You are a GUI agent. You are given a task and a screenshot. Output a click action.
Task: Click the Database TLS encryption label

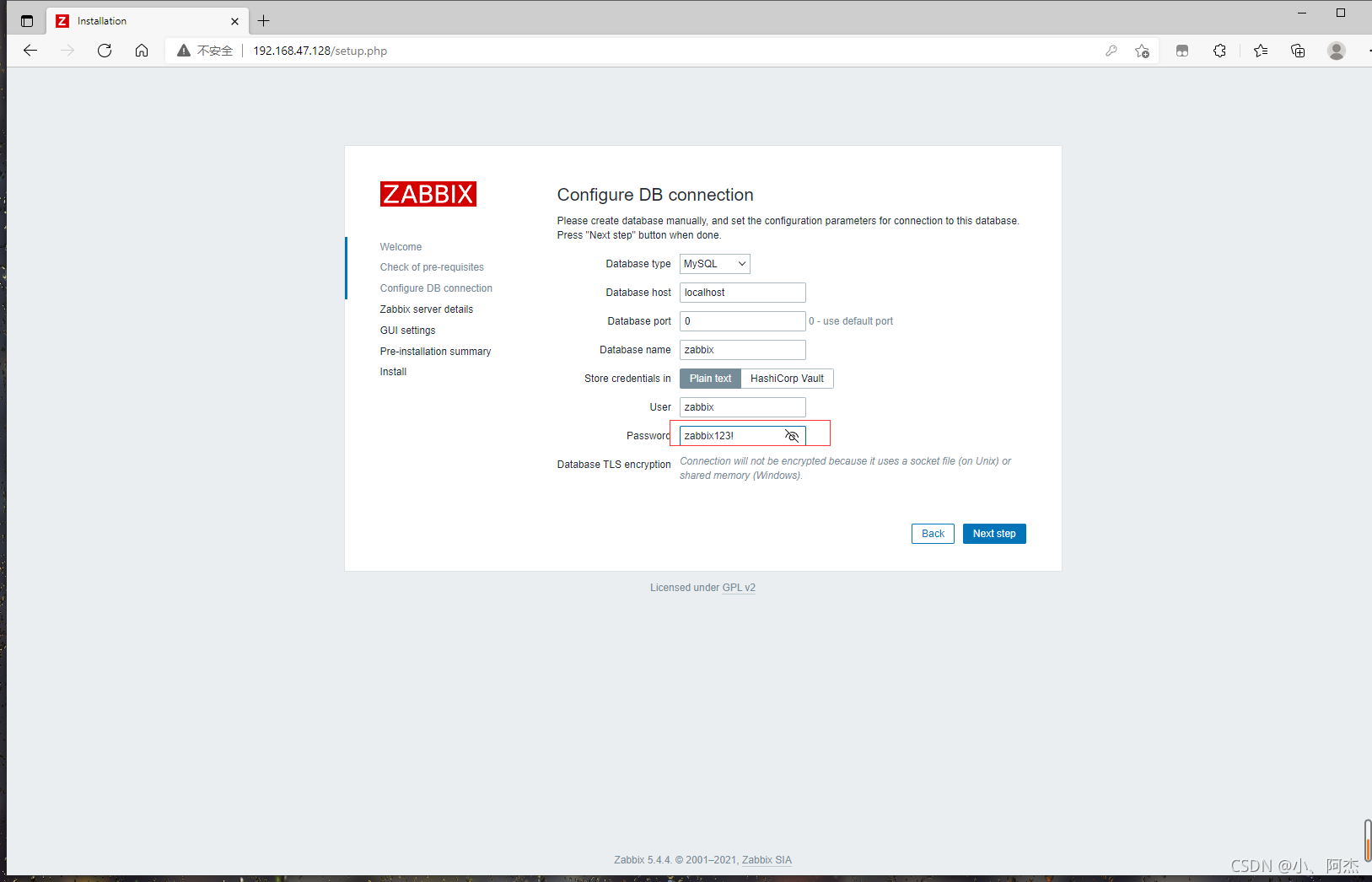(x=614, y=465)
